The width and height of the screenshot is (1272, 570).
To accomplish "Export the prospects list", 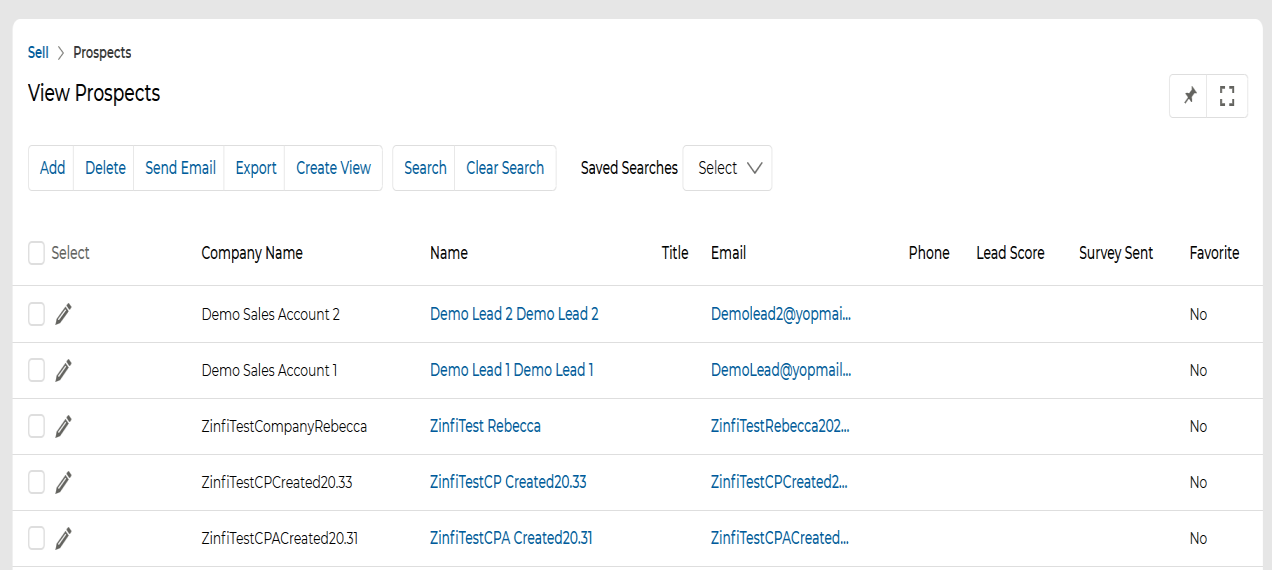I will coord(256,168).
